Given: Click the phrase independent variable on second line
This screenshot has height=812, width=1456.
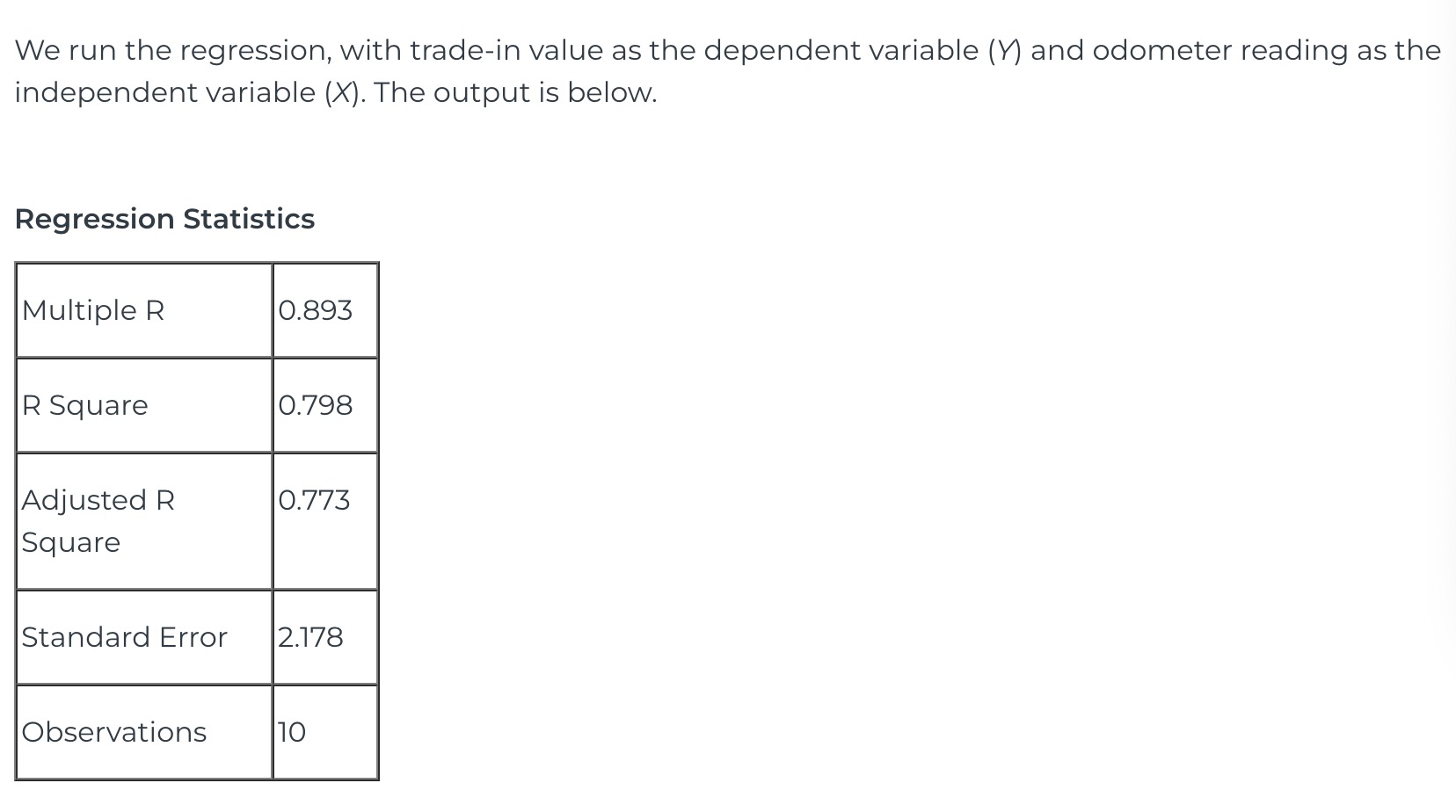Looking at the screenshot, I should 164,92.
